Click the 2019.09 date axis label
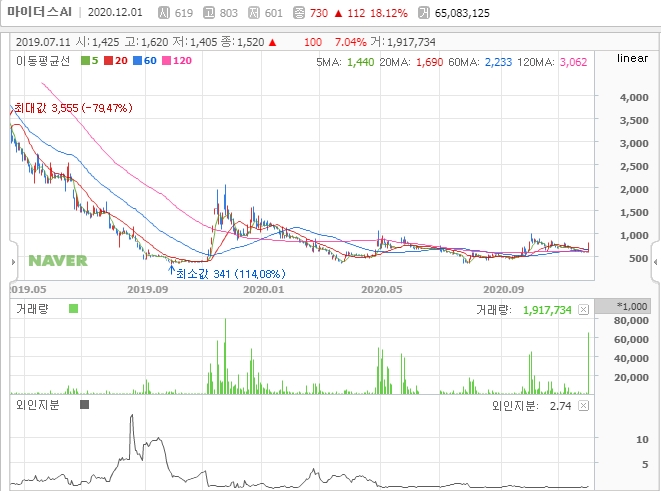 pos(148,290)
